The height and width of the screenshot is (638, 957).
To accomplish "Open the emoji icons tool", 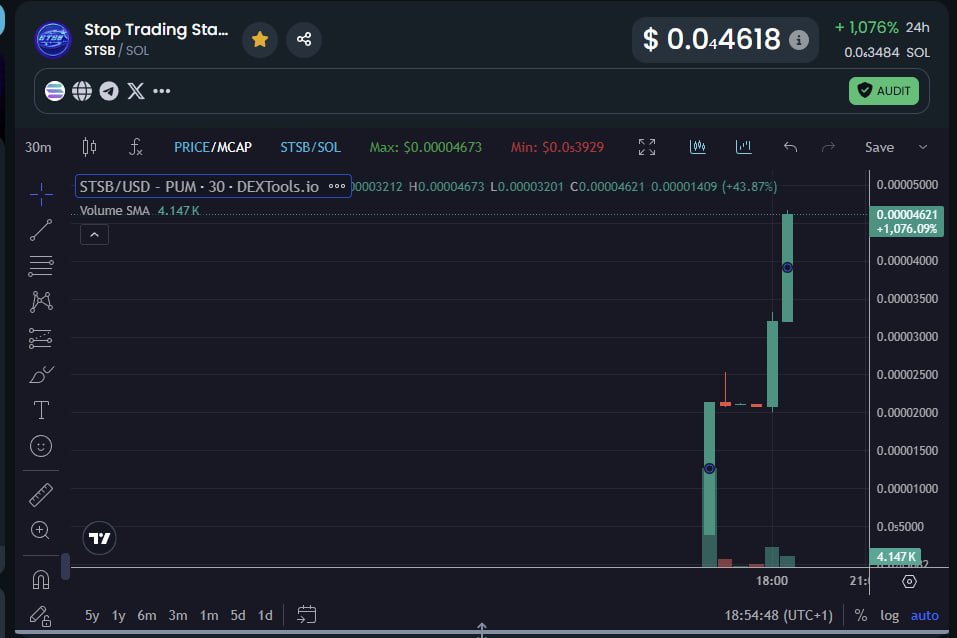I will click(41, 446).
